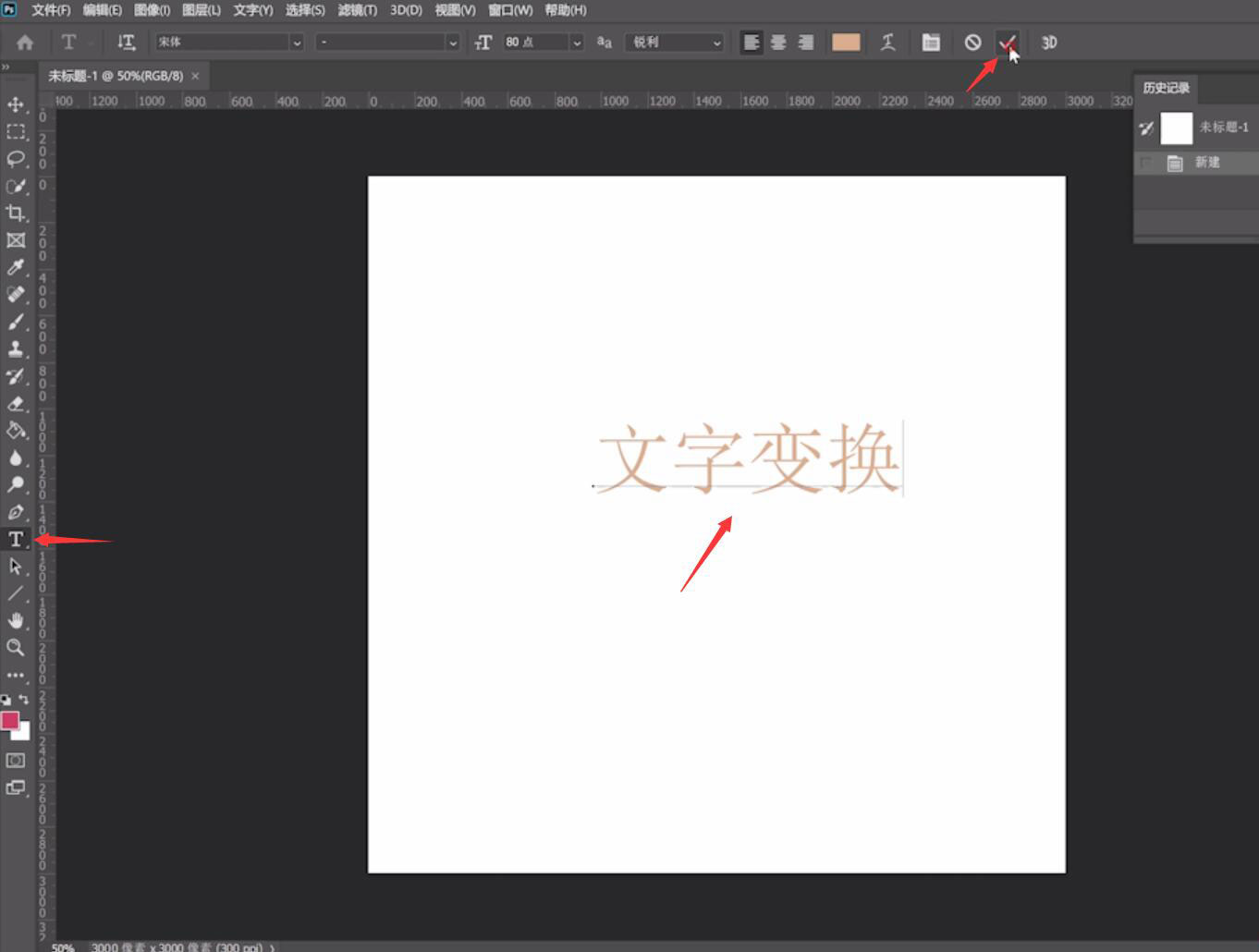Select the Paint Bucket tool
The image size is (1259, 952).
(16, 431)
